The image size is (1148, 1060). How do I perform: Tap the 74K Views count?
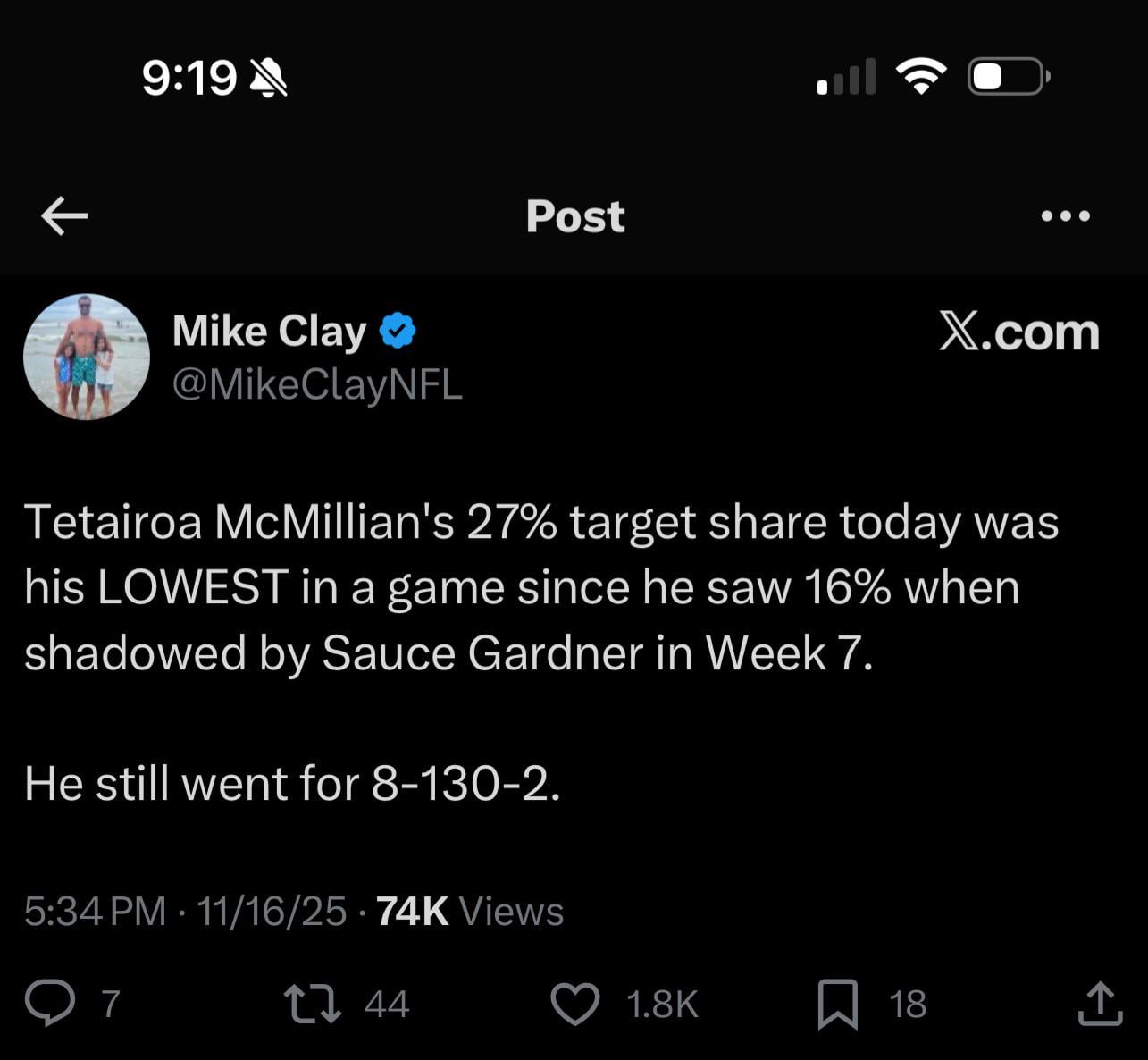click(470, 912)
